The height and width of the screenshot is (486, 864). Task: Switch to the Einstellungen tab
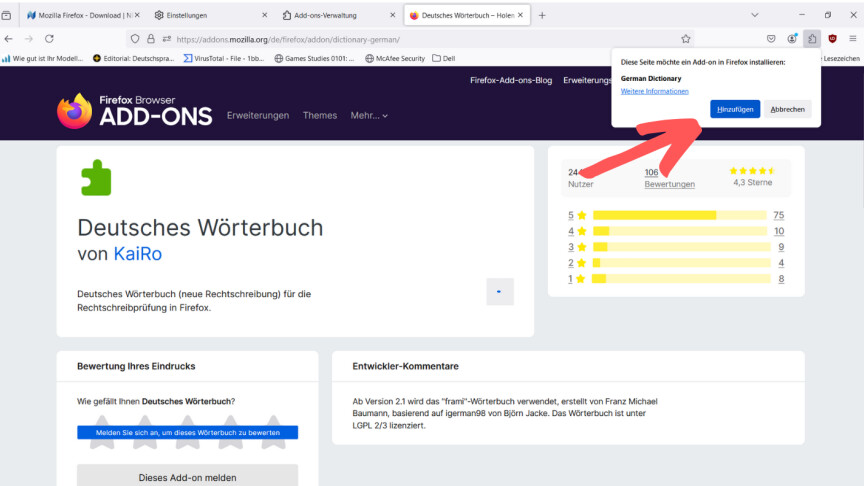[x=211, y=15]
